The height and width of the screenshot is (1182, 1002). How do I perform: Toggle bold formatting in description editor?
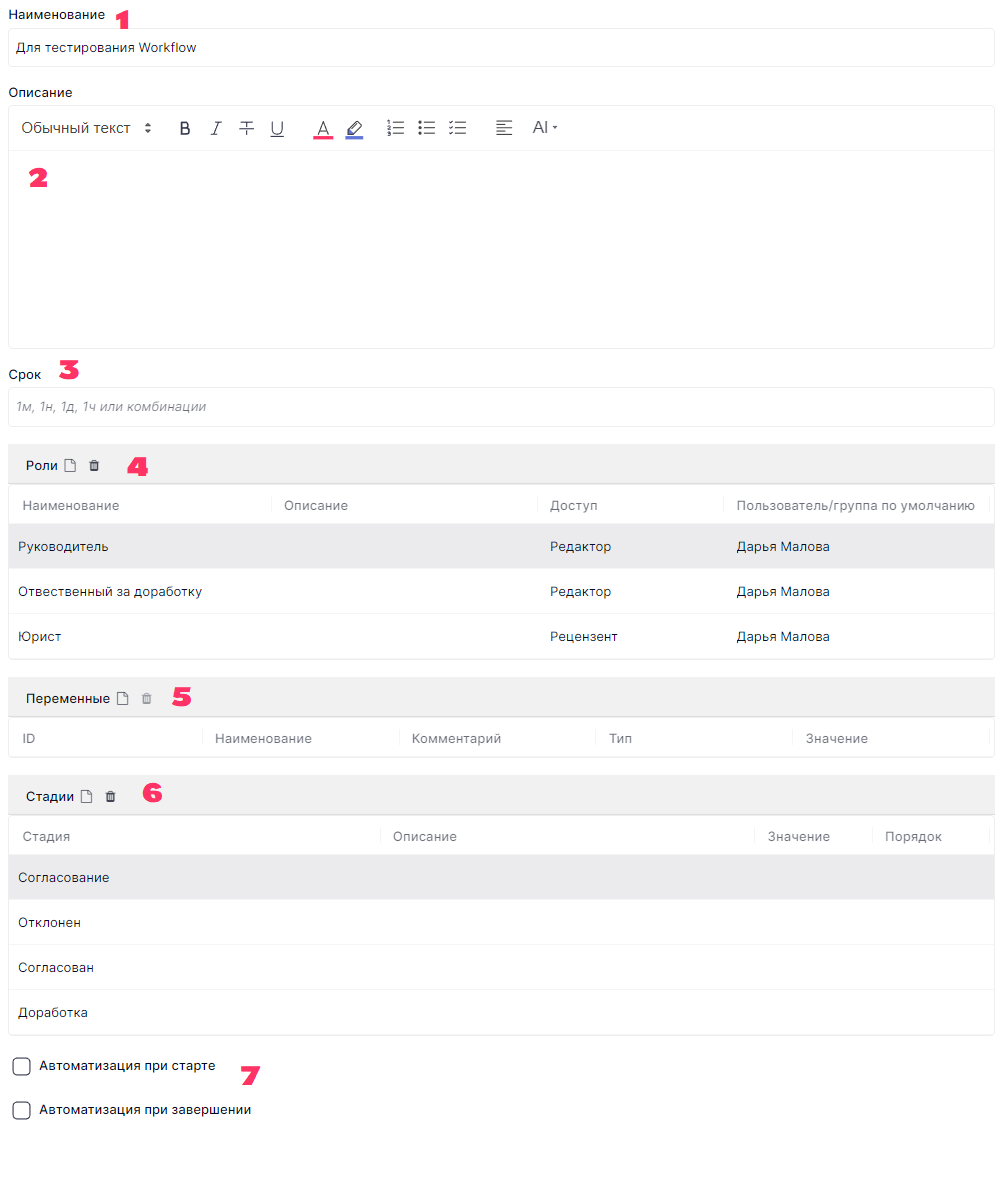pos(185,128)
